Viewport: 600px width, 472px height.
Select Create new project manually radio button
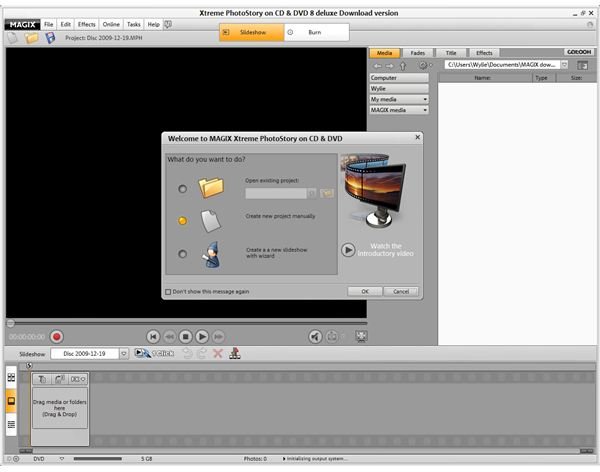pos(183,220)
